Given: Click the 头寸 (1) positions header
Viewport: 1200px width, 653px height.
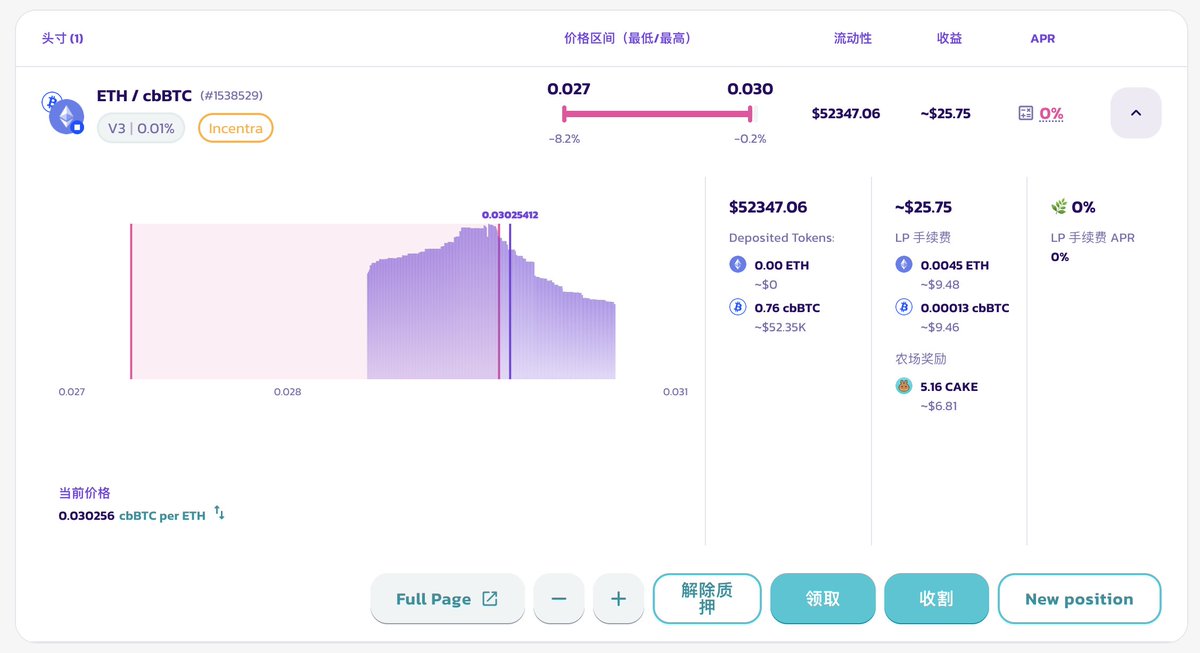Looking at the screenshot, I should coord(62,38).
